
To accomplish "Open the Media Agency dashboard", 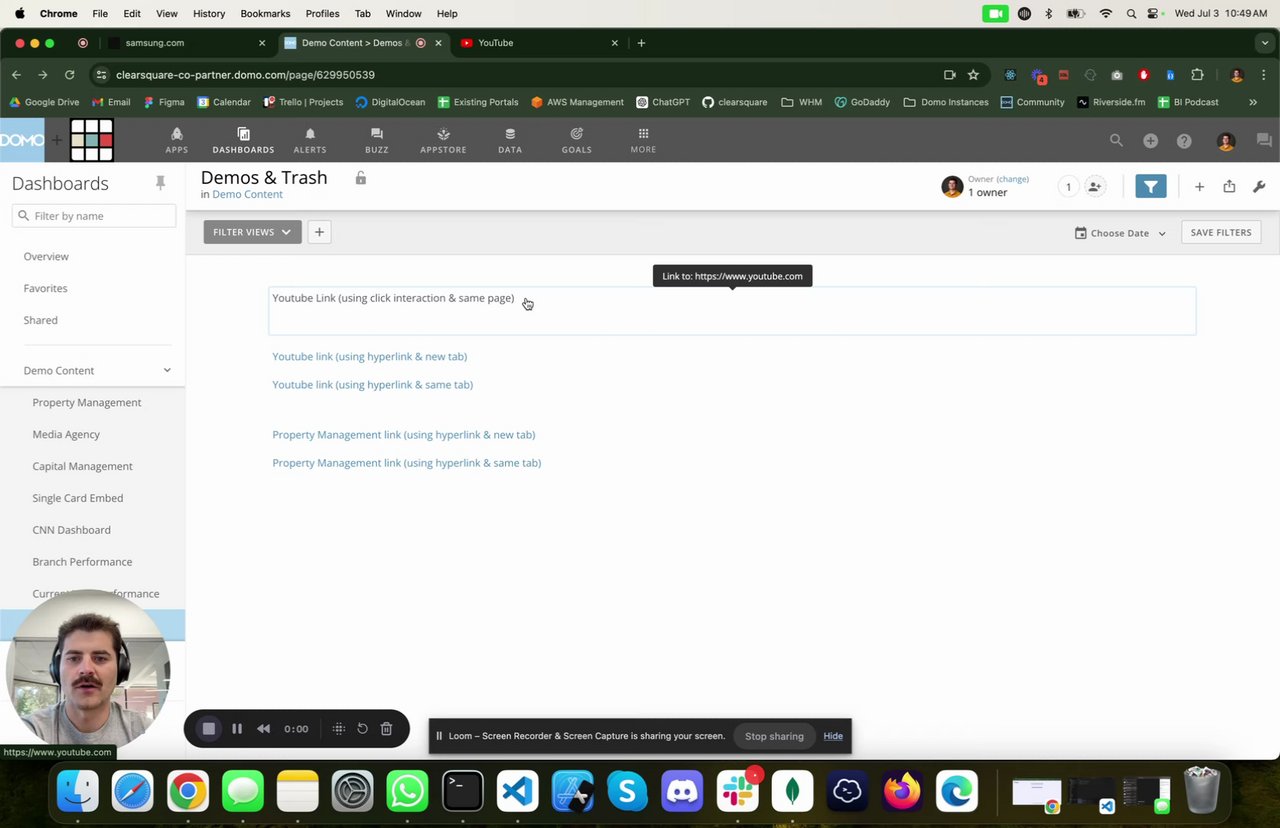I will pos(66,434).
